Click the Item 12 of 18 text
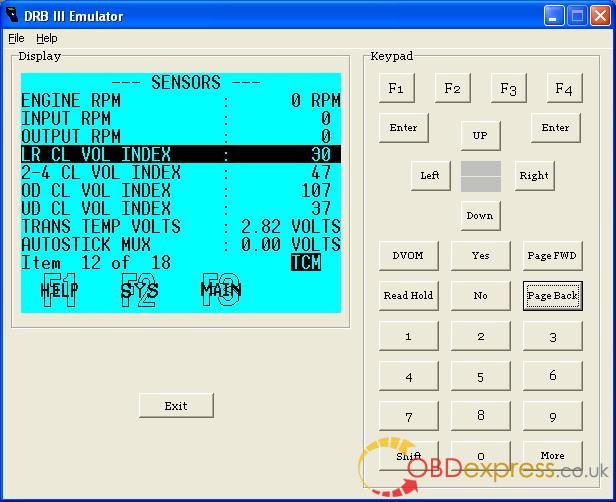The width and height of the screenshot is (616, 502). (x=96, y=262)
